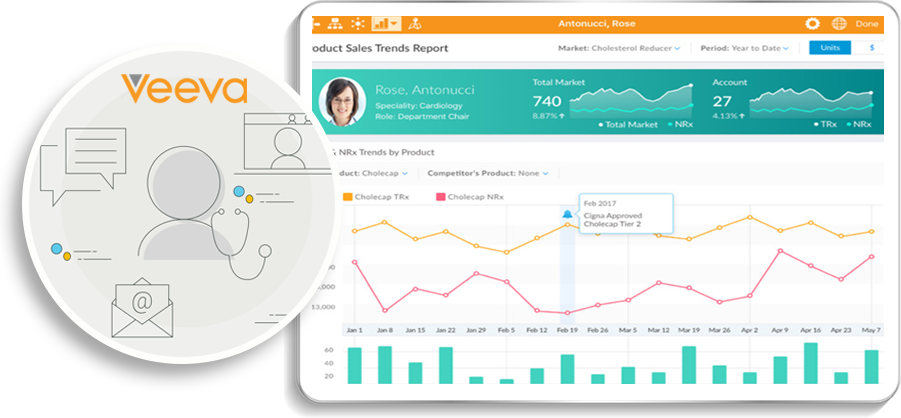Open settings gear icon in orange header
The height and width of the screenshot is (418, 901).
[812, 23]
